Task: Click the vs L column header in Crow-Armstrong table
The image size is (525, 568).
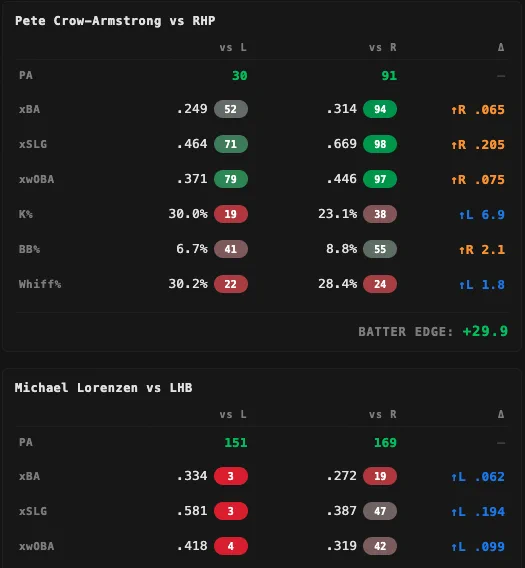Action: pyautogui.click(x=233, y=47)
